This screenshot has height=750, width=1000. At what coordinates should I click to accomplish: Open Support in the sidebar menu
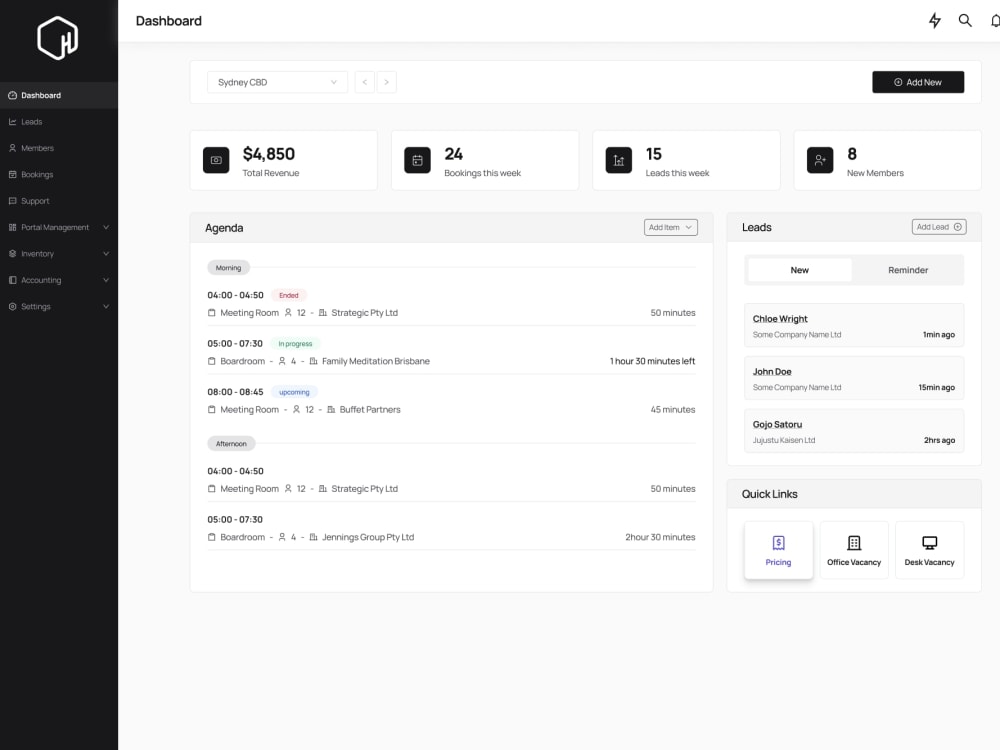(59, 201)
